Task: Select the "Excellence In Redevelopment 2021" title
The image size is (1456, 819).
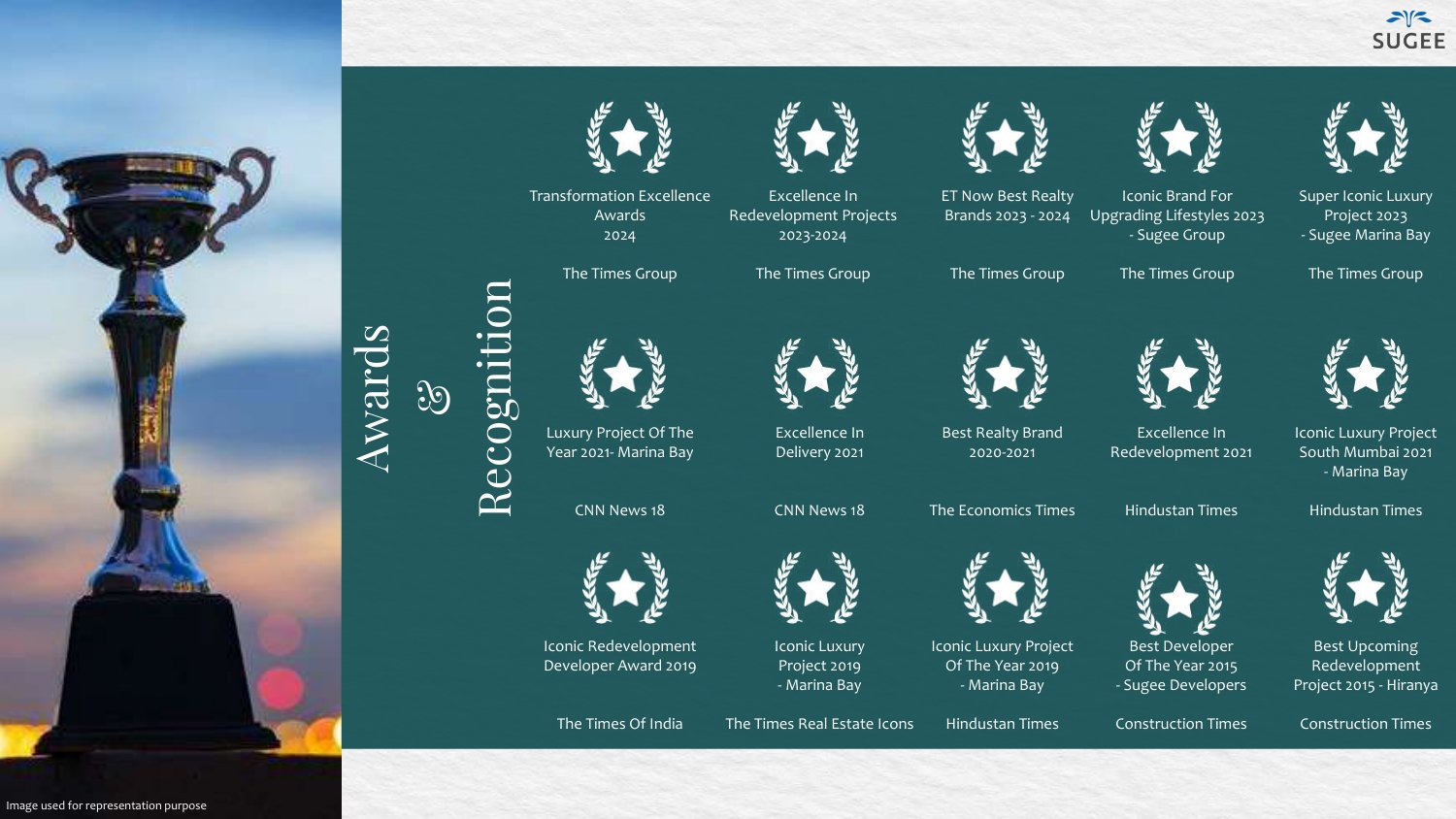Action: [x=1181, y=442]
